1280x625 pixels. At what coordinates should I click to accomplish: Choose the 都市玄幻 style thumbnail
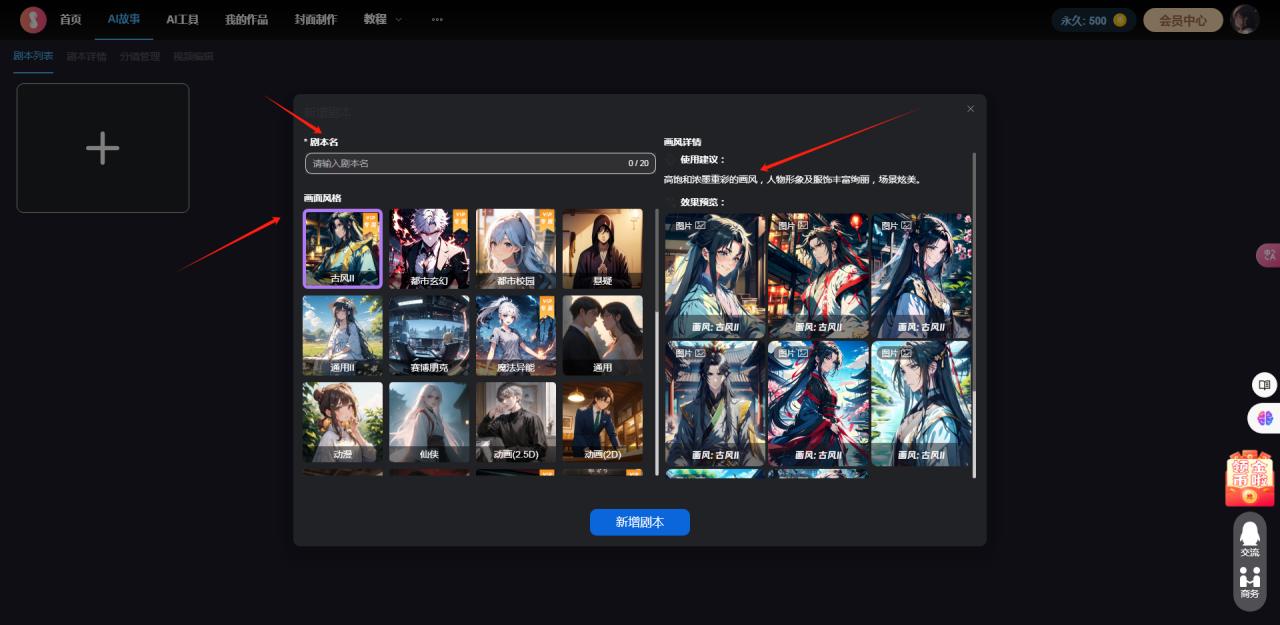(x=429, y=248)
